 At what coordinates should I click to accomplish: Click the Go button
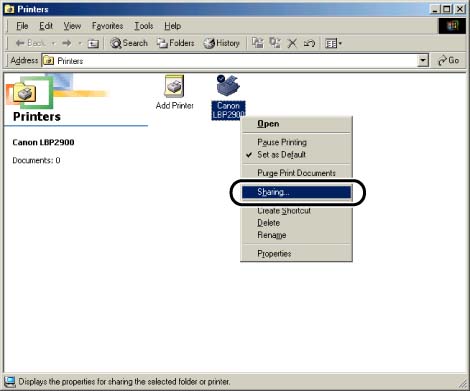point(449,61)
